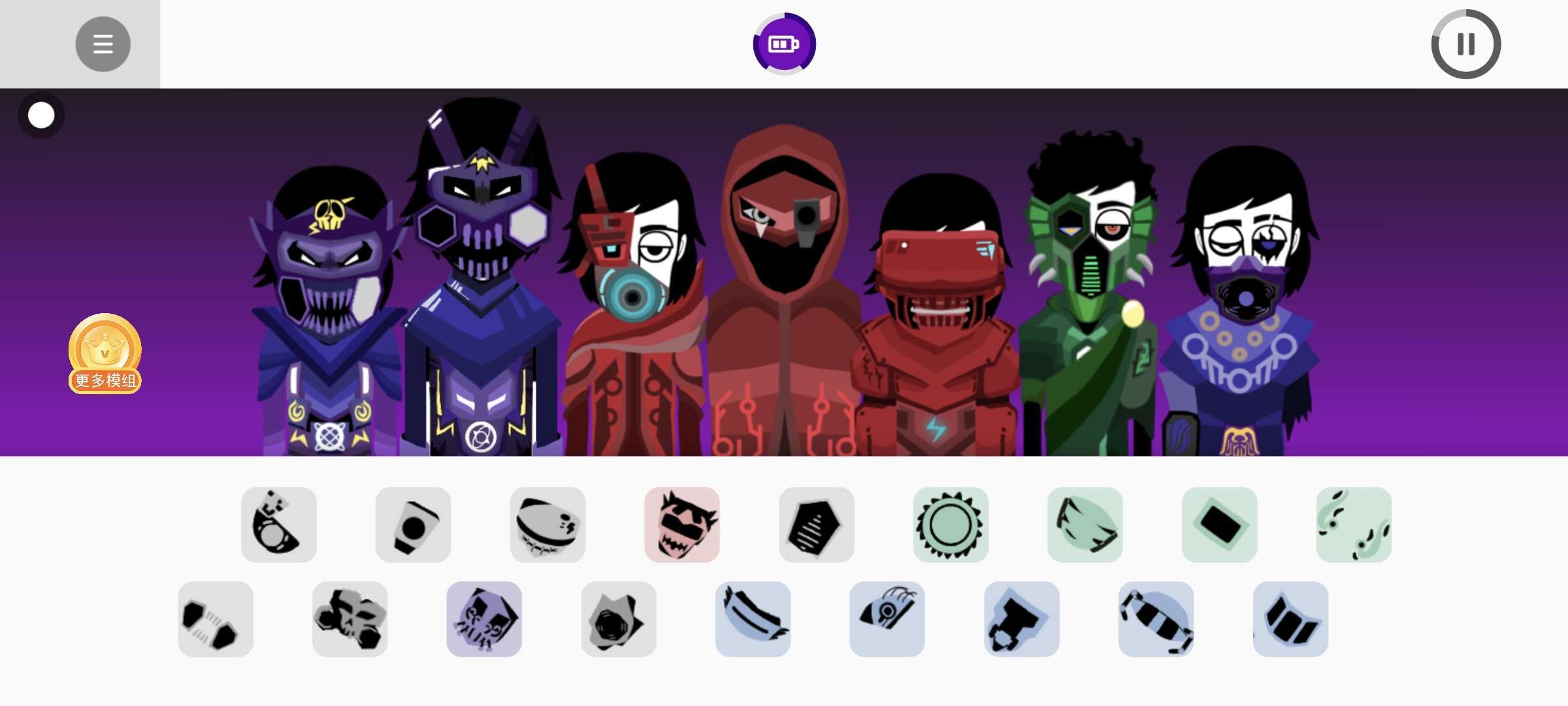Mute the green dragon-masked character

point(1088,294)
